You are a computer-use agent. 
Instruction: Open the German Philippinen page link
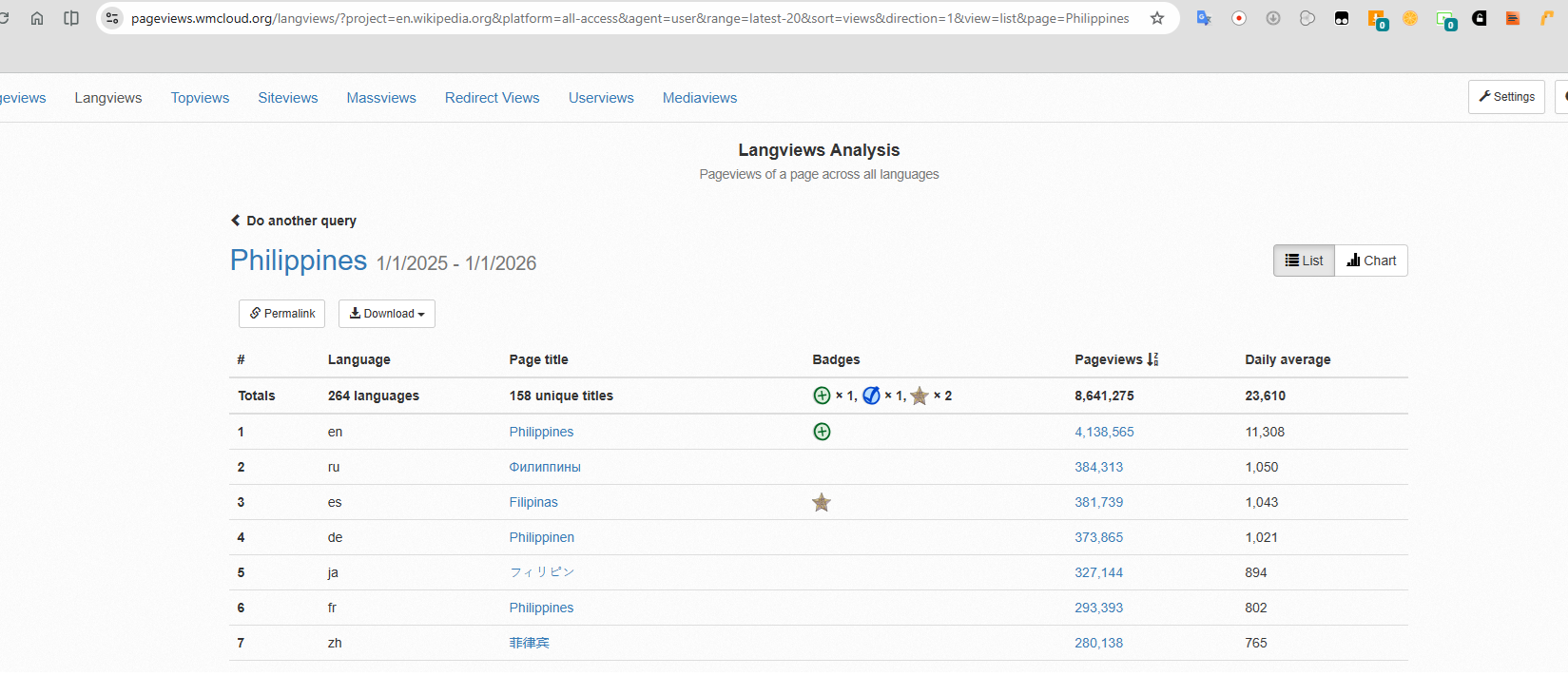click(541, 537)
